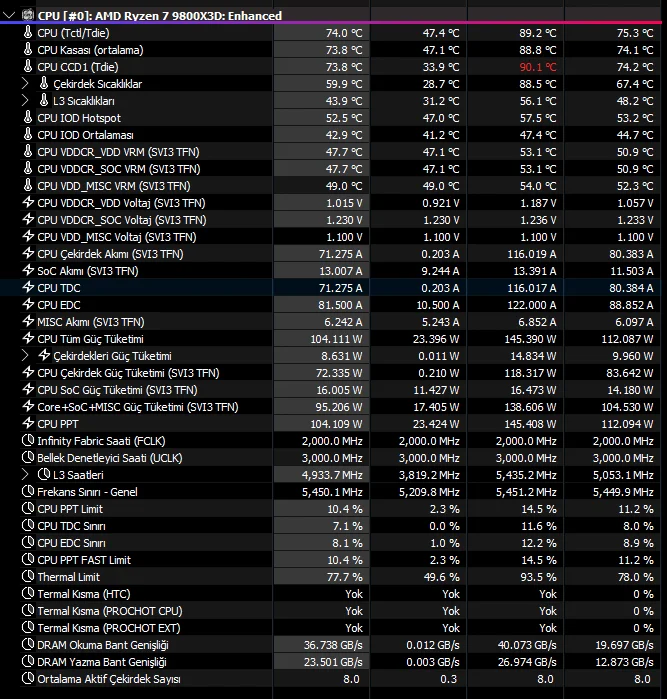Click clock icon beside Frekans Sınırı - Genel
The width and height of the screenshot is (667, 699).
(28, 492)
